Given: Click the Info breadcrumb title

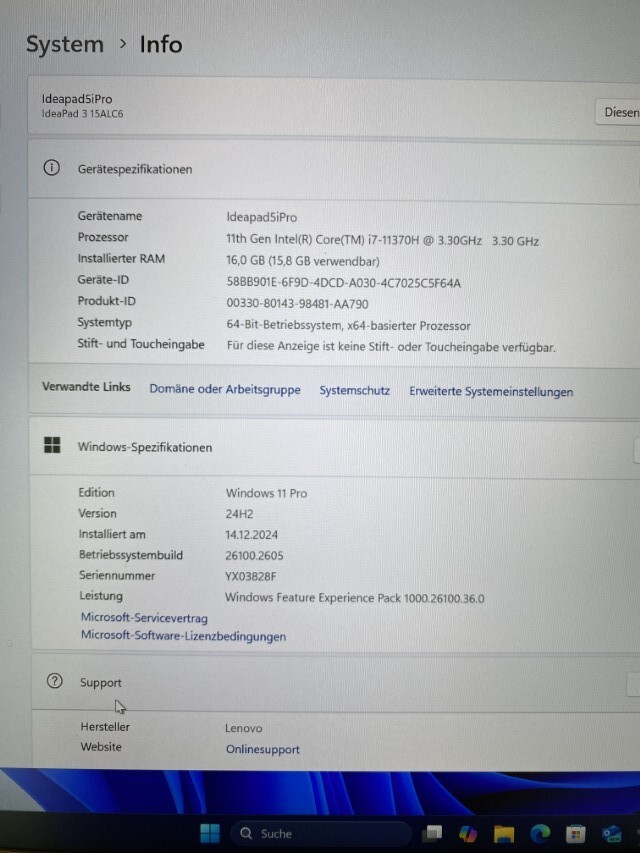Looking at the screenshot, I should 161,44.
